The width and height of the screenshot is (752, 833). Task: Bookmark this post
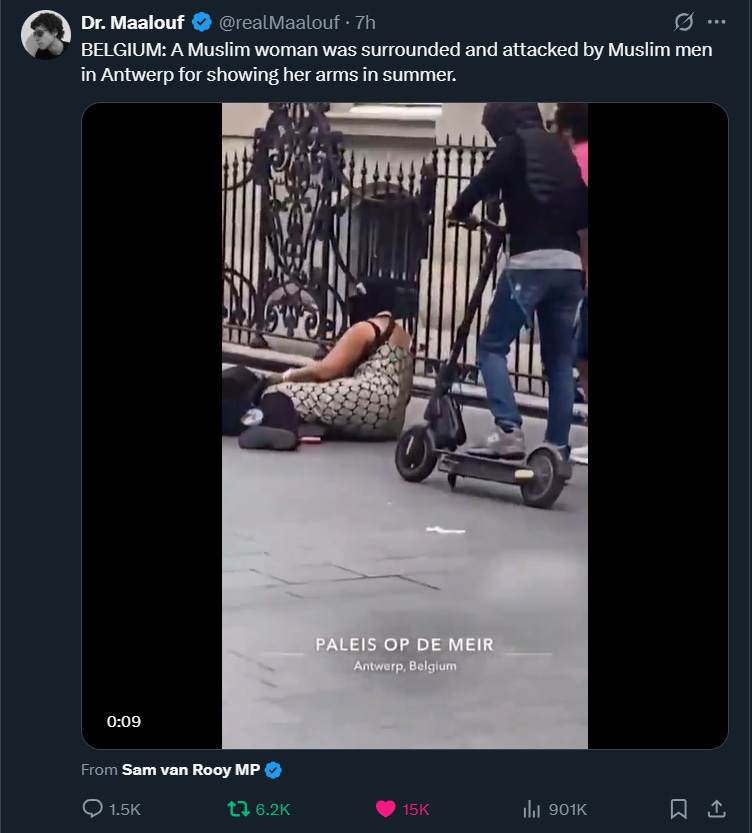pyautogui.click(x=678, y=809)
